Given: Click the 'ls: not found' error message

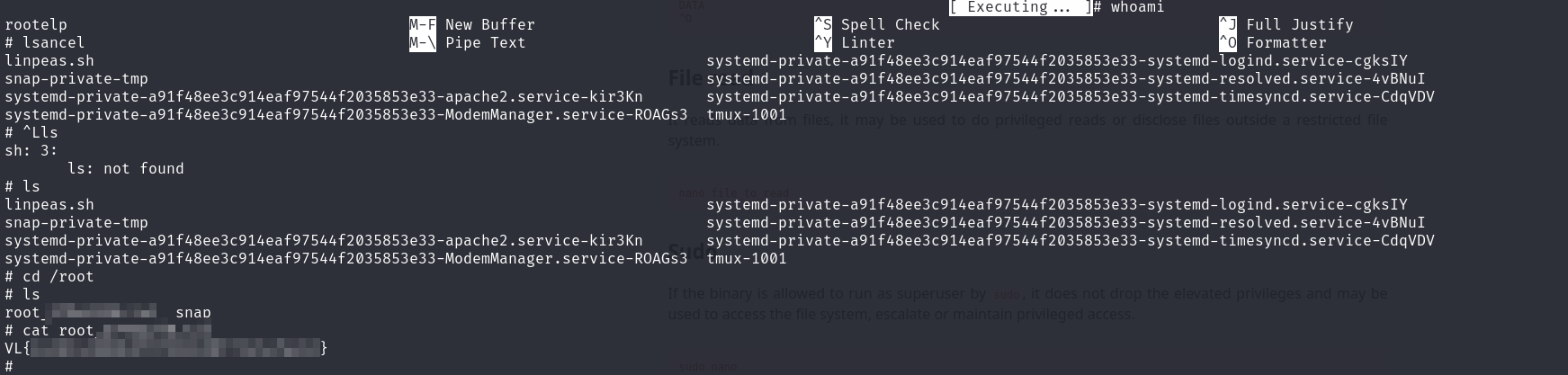Looking at the screenshot, I should (126, 168).
